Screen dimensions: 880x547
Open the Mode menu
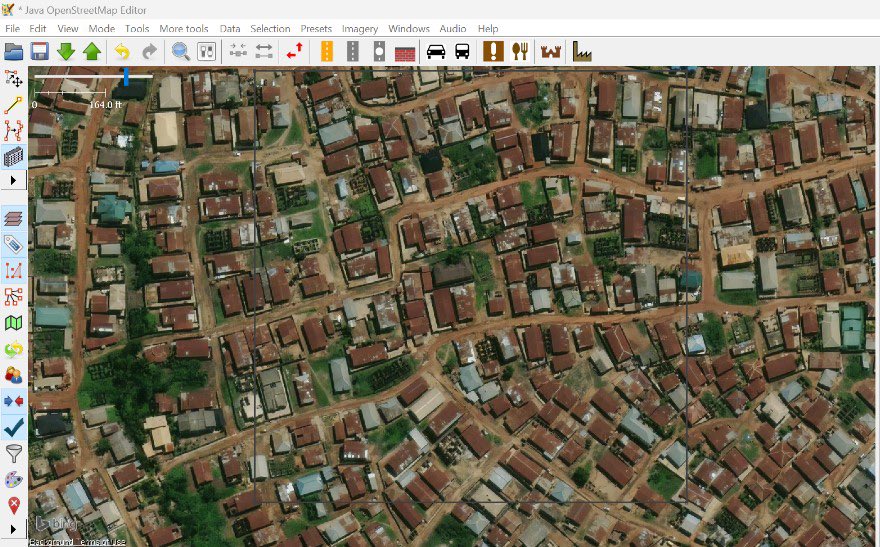(102, 29)
